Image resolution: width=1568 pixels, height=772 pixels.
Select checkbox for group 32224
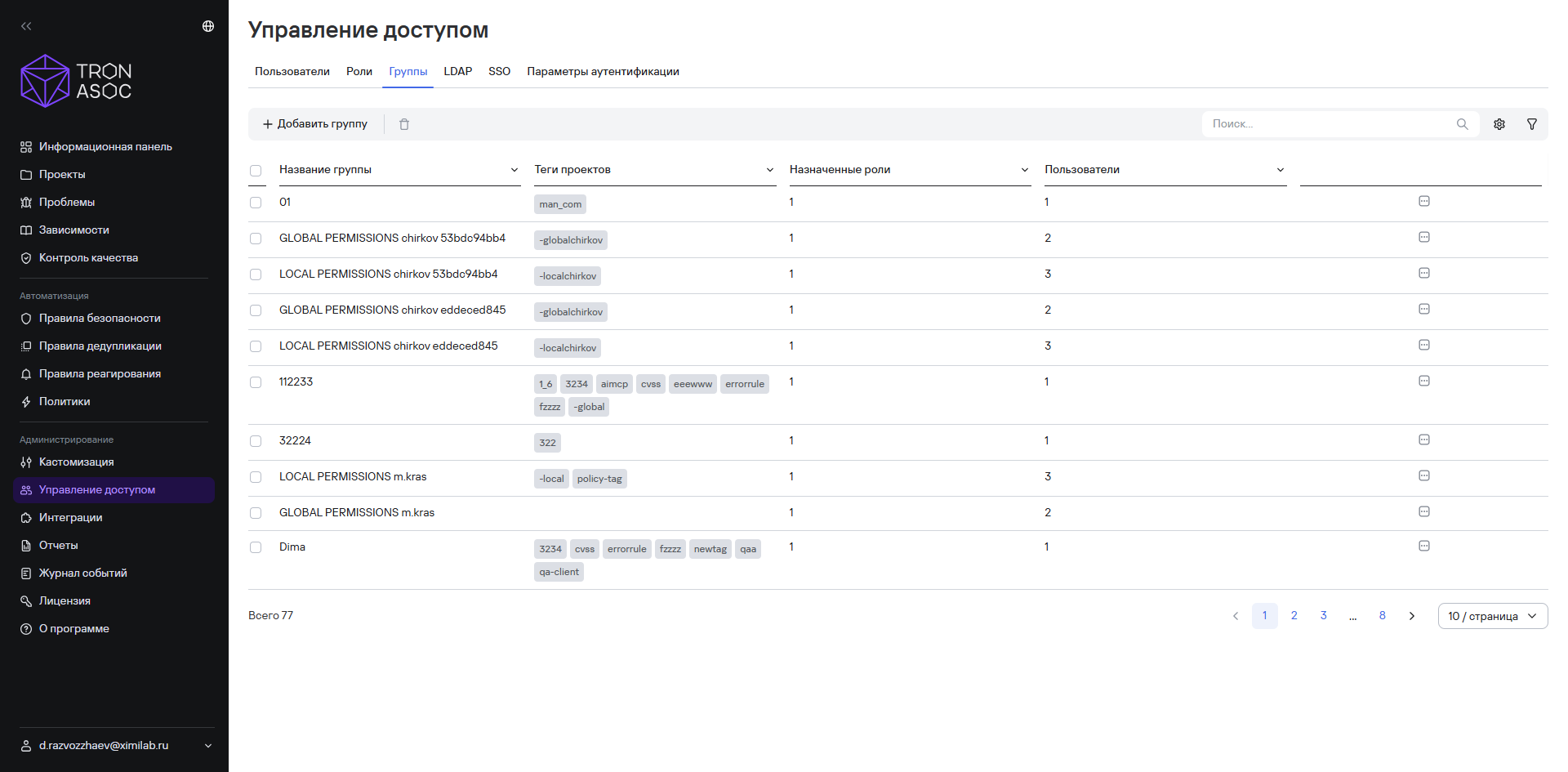[256, 441]
